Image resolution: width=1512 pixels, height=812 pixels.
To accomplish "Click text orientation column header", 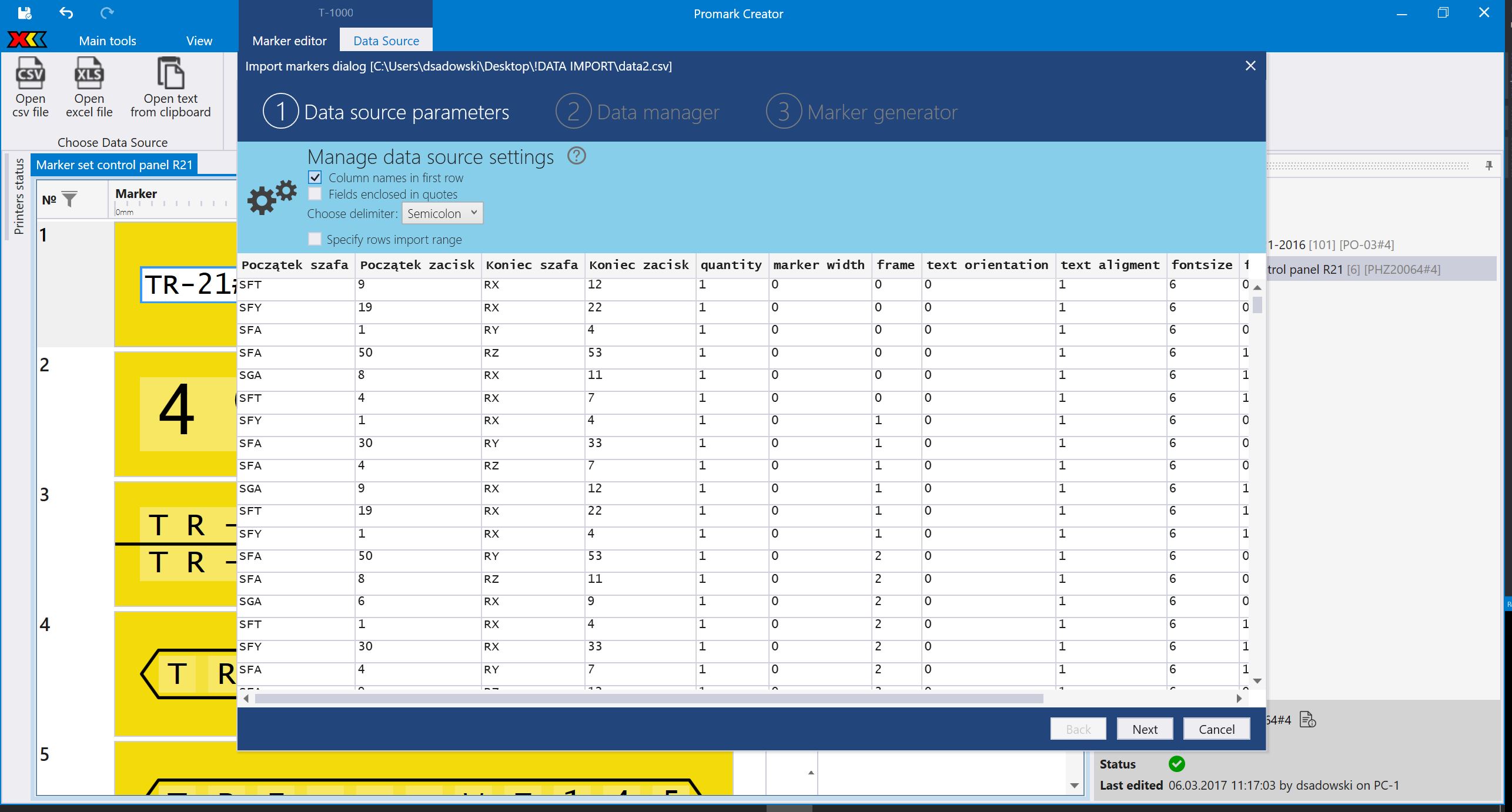I will [x=988, y=265].
